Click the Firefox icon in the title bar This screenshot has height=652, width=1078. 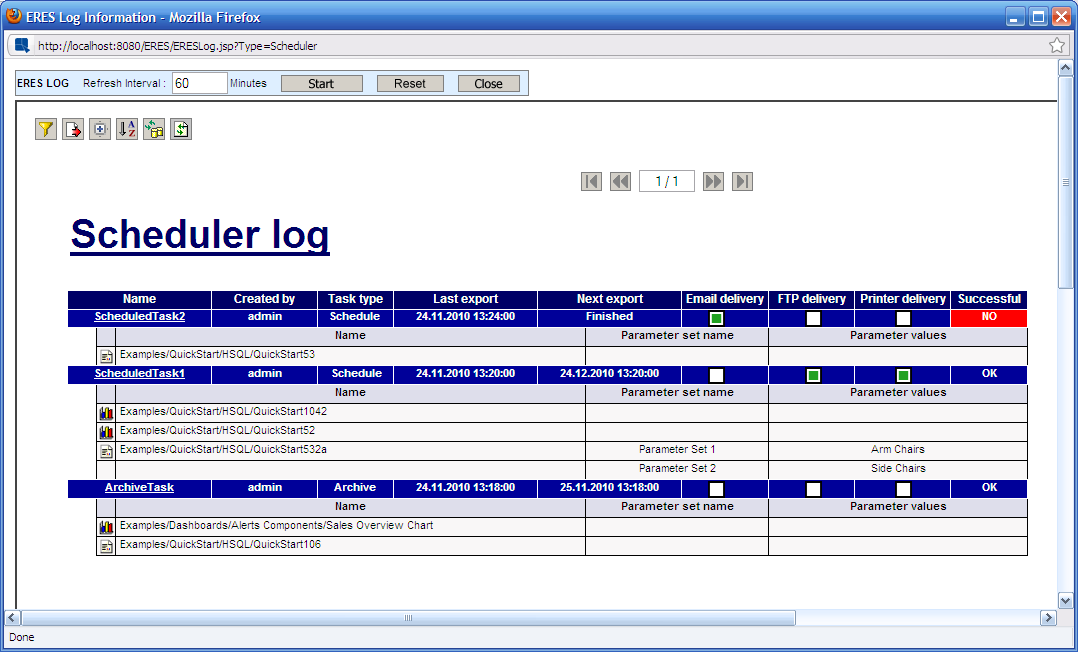click(x=14, y=17)
